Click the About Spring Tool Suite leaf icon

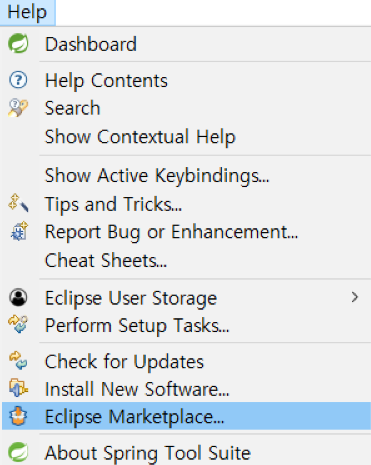pyautogui.click(x=18, y=452)
